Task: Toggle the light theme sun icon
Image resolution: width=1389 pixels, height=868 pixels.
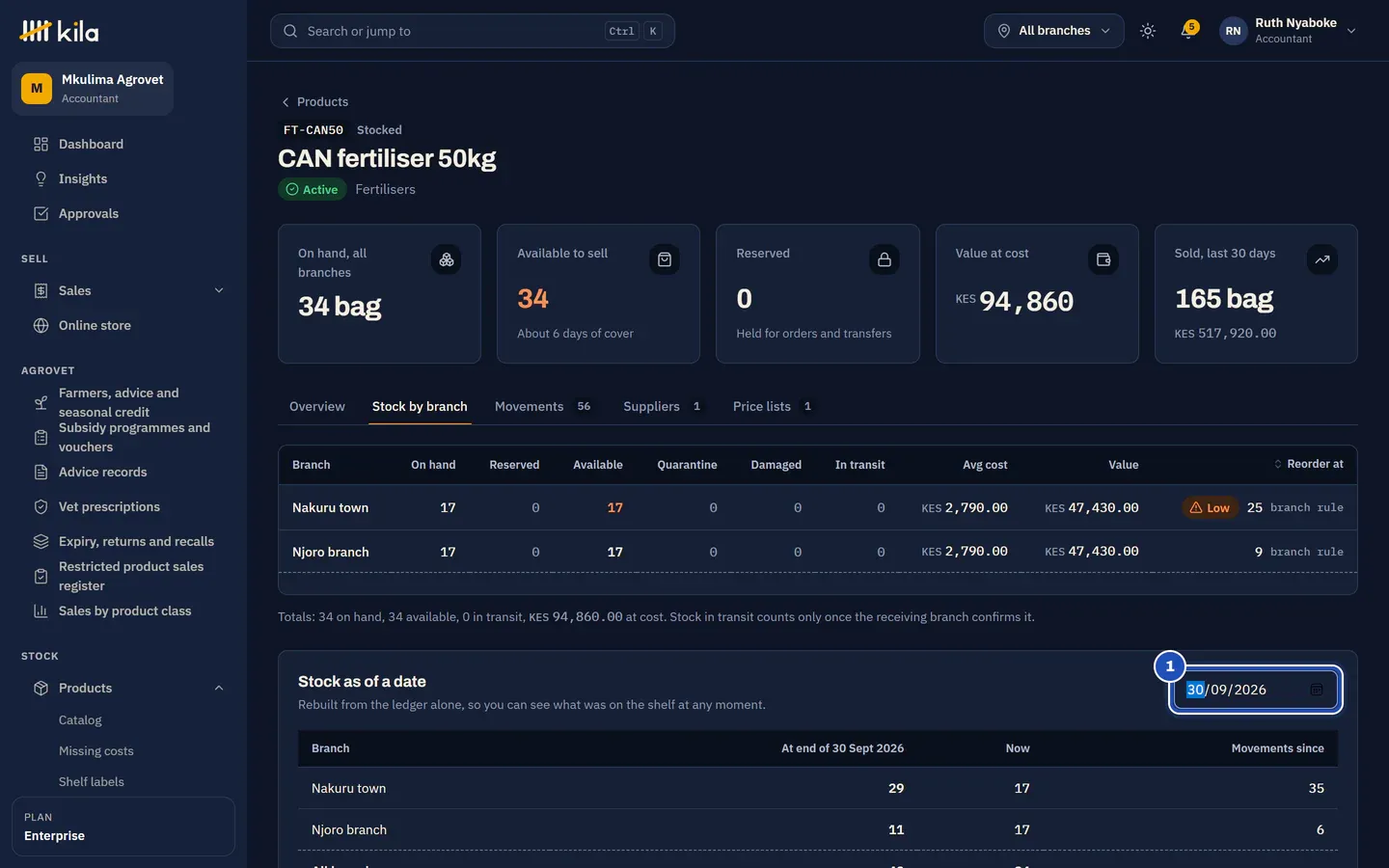Action: (x=1148, y=31)
